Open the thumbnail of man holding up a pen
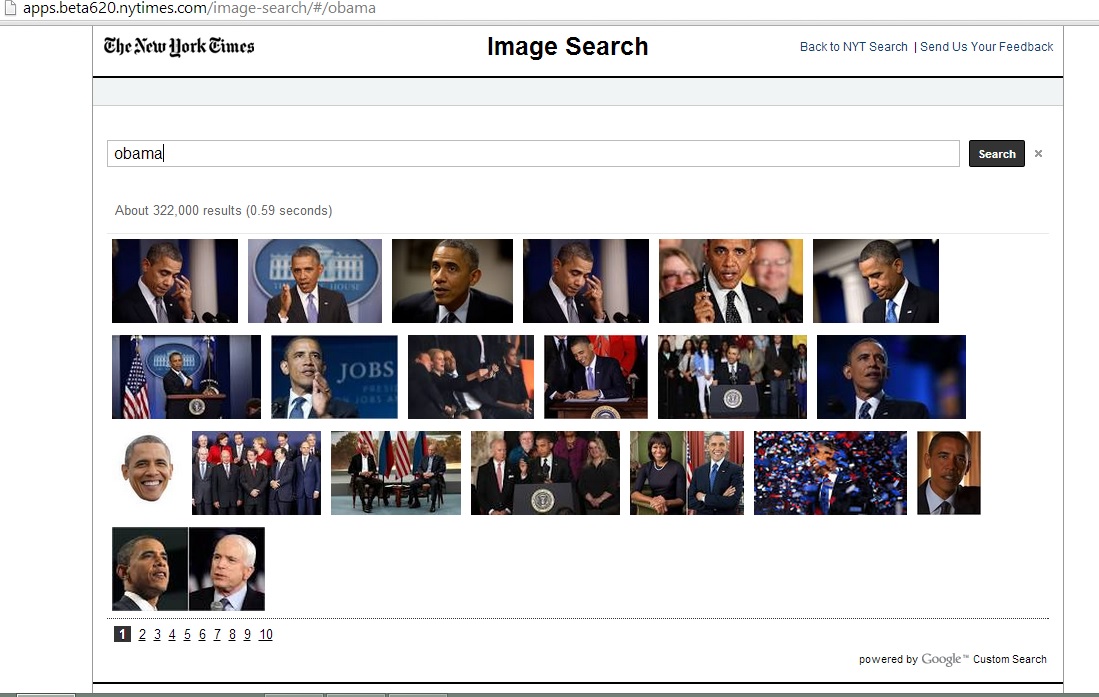The height and width of the screenshot is (697, 1099). pyautogui.click(x=730, y=281)
